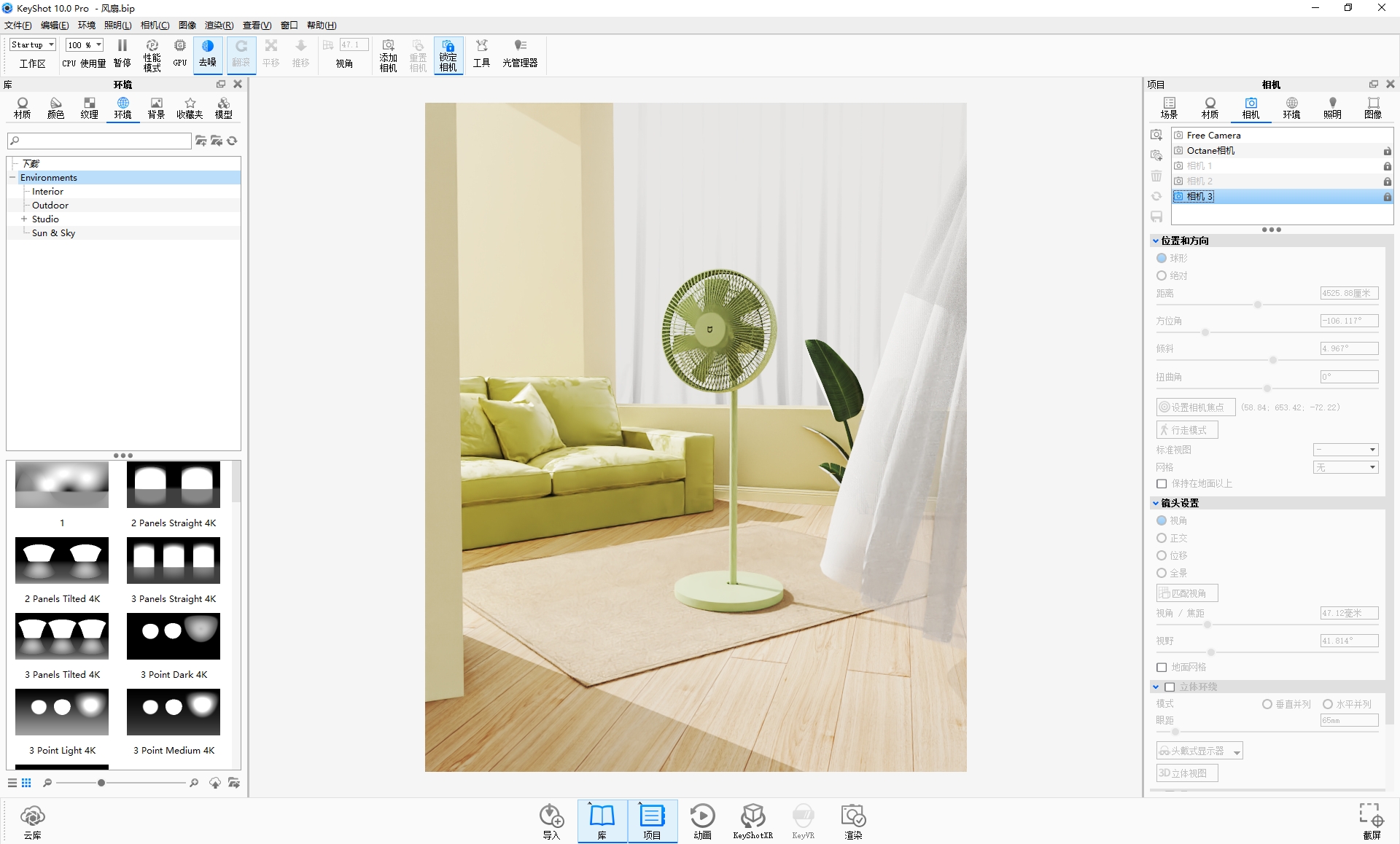Viewport: 1400px width, 844px height.
Task: Open 光管理器 light manager icon
Action: pos(520,55)
